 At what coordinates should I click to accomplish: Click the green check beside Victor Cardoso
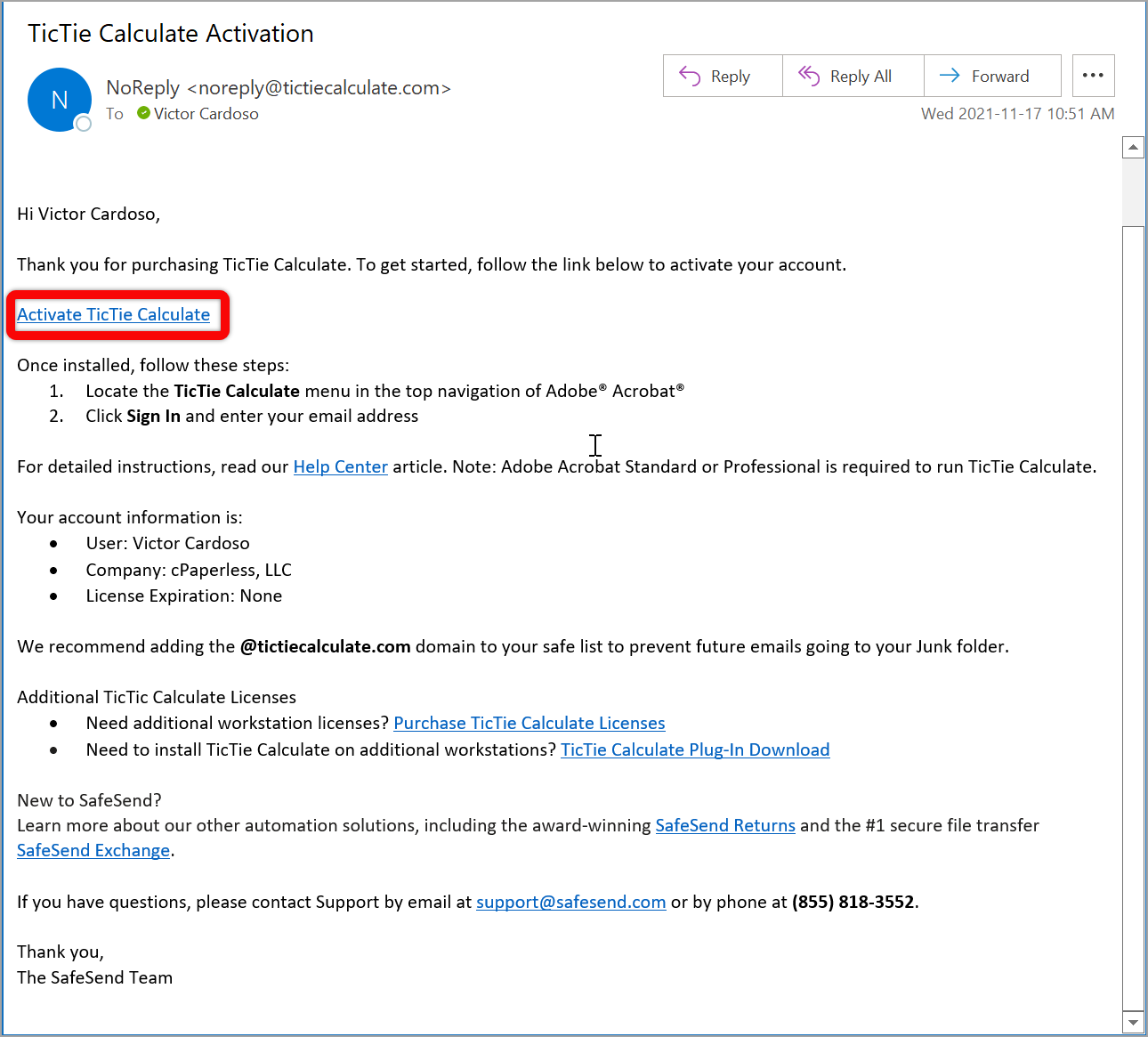tap(143, 113)
